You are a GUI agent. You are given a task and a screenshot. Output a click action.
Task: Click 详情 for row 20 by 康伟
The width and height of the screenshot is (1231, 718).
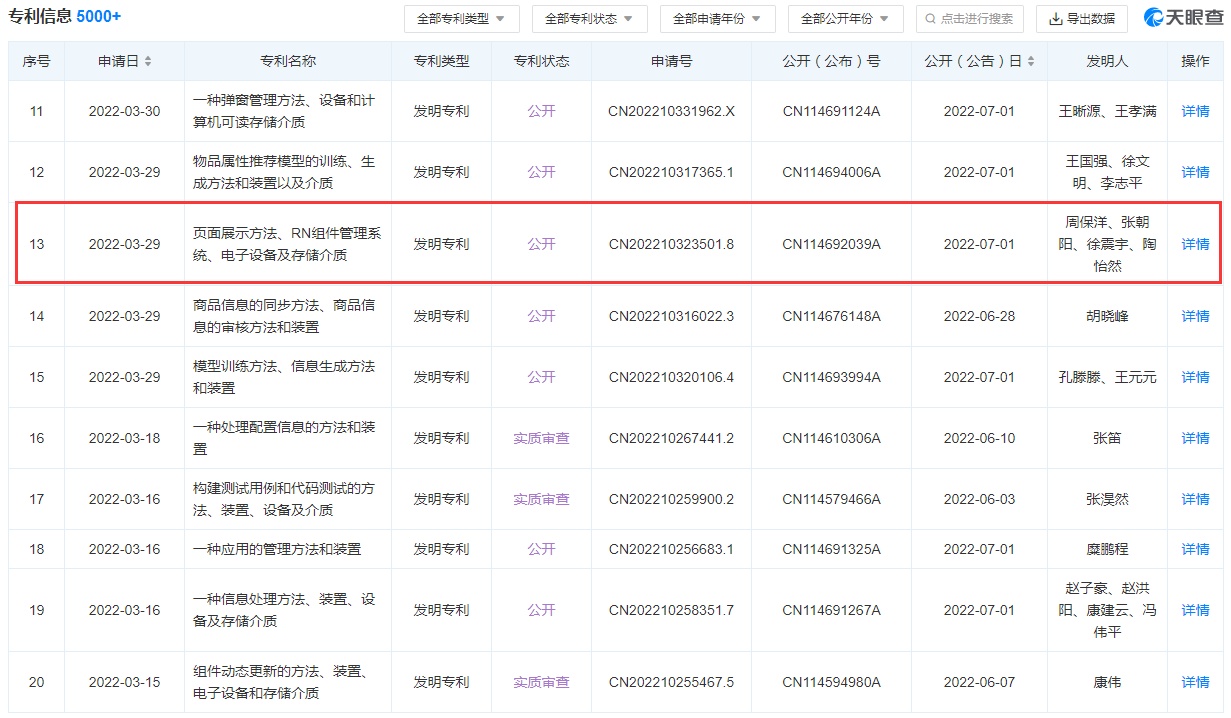point(1195,682)
